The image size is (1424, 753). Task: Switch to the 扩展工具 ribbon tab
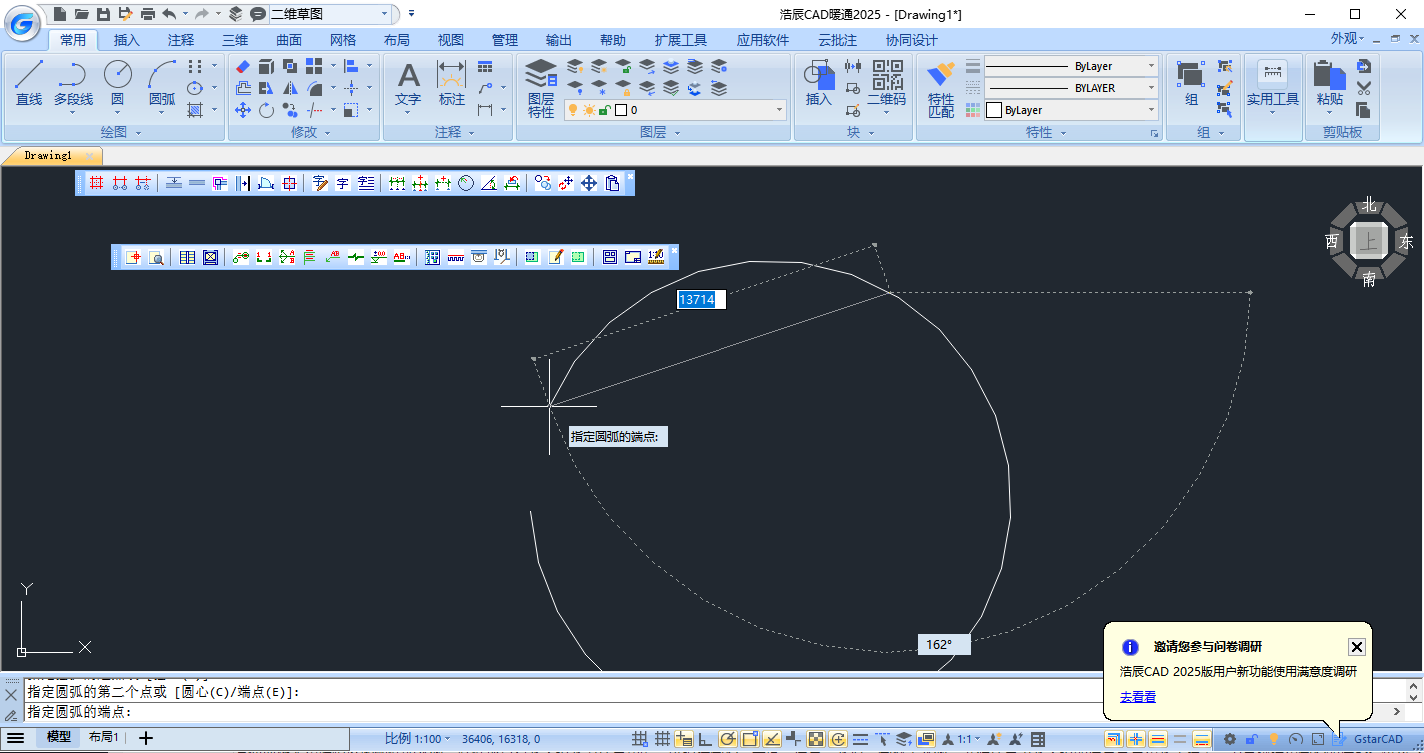click(x=681, y=40)
